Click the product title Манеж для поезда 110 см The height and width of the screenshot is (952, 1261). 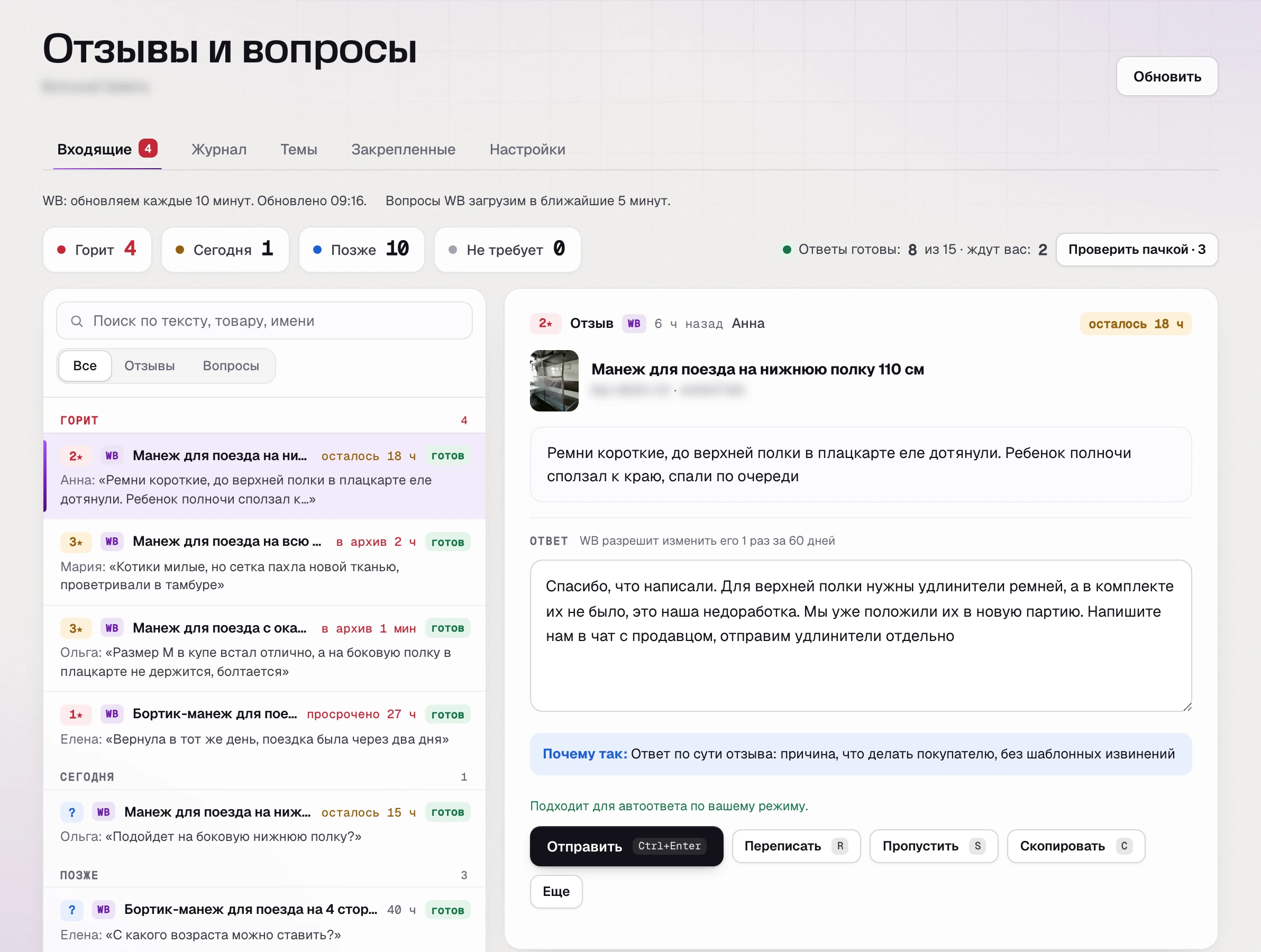[757, 369]
